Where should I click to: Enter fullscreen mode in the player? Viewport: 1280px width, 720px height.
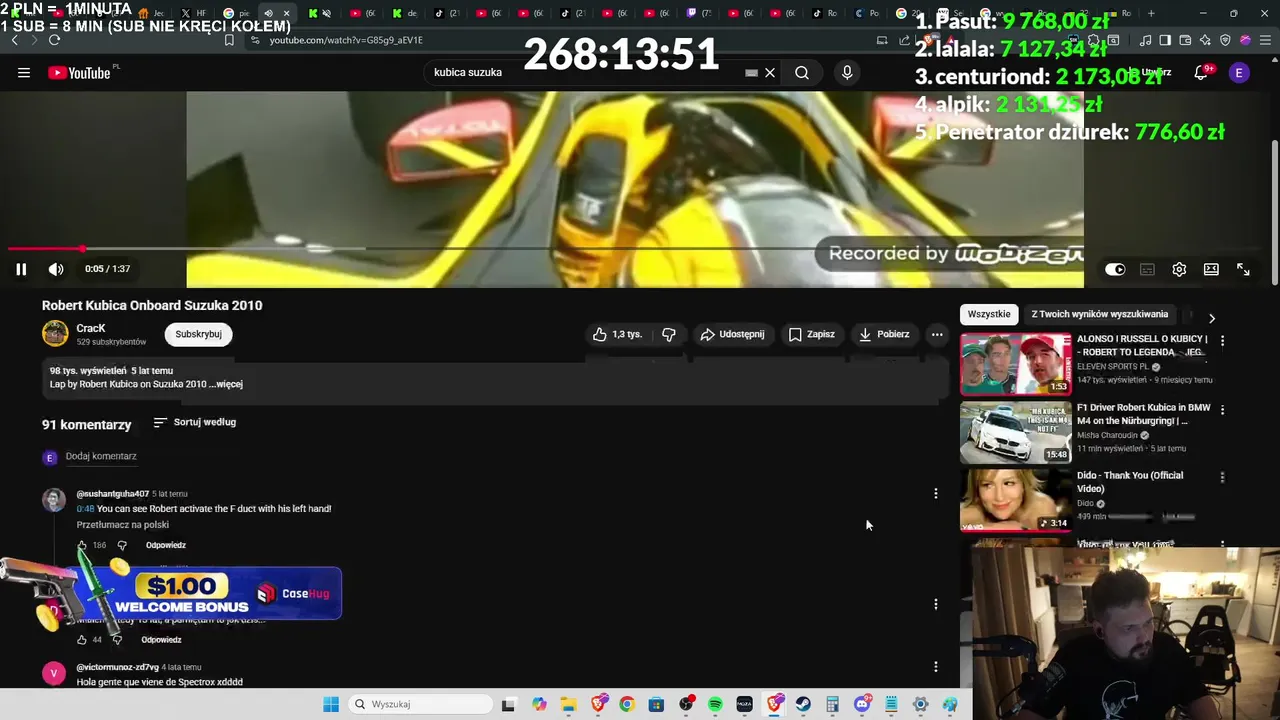(1243, 269)
